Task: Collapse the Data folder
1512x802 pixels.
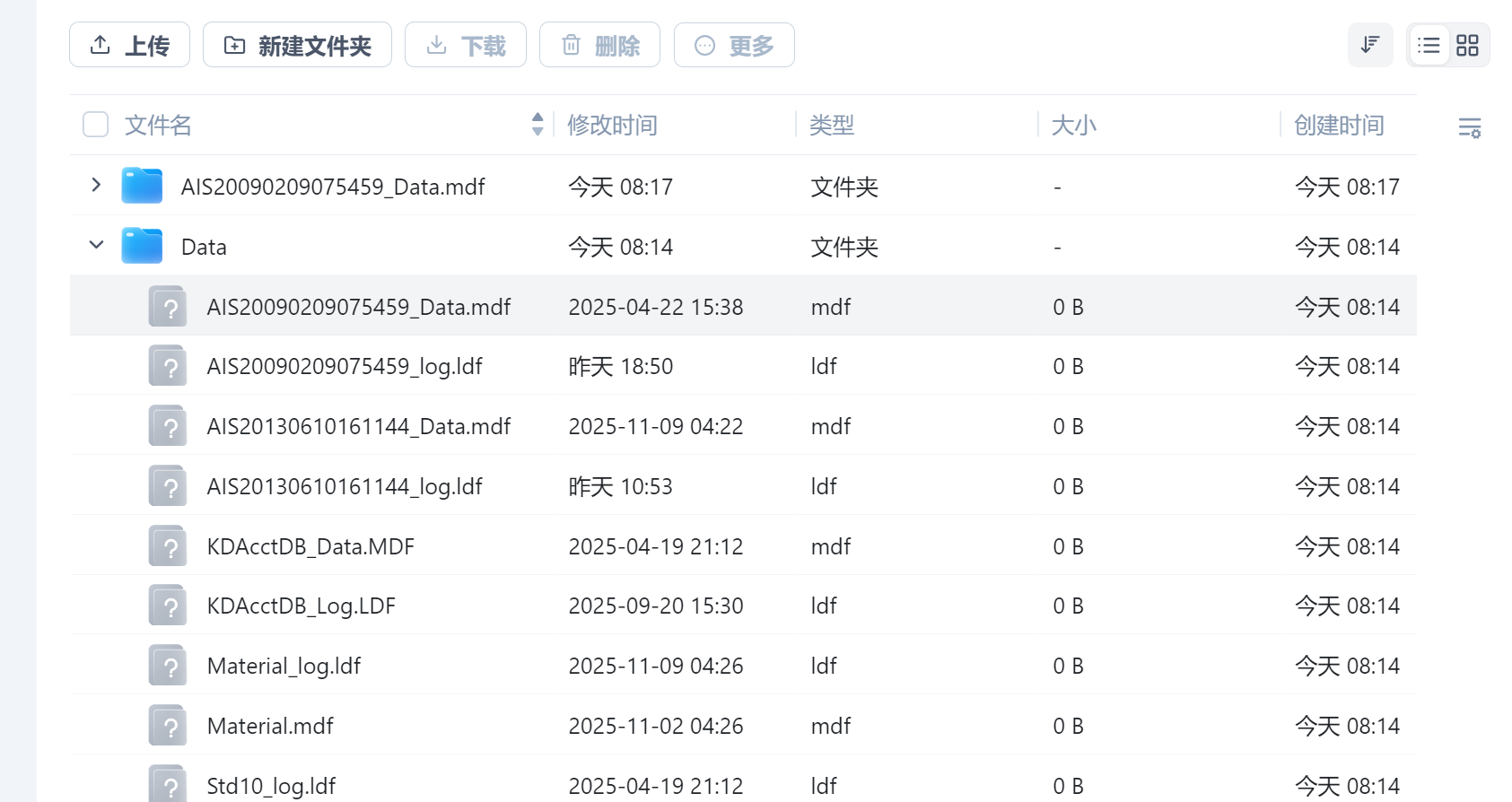Action: [96, 245]
